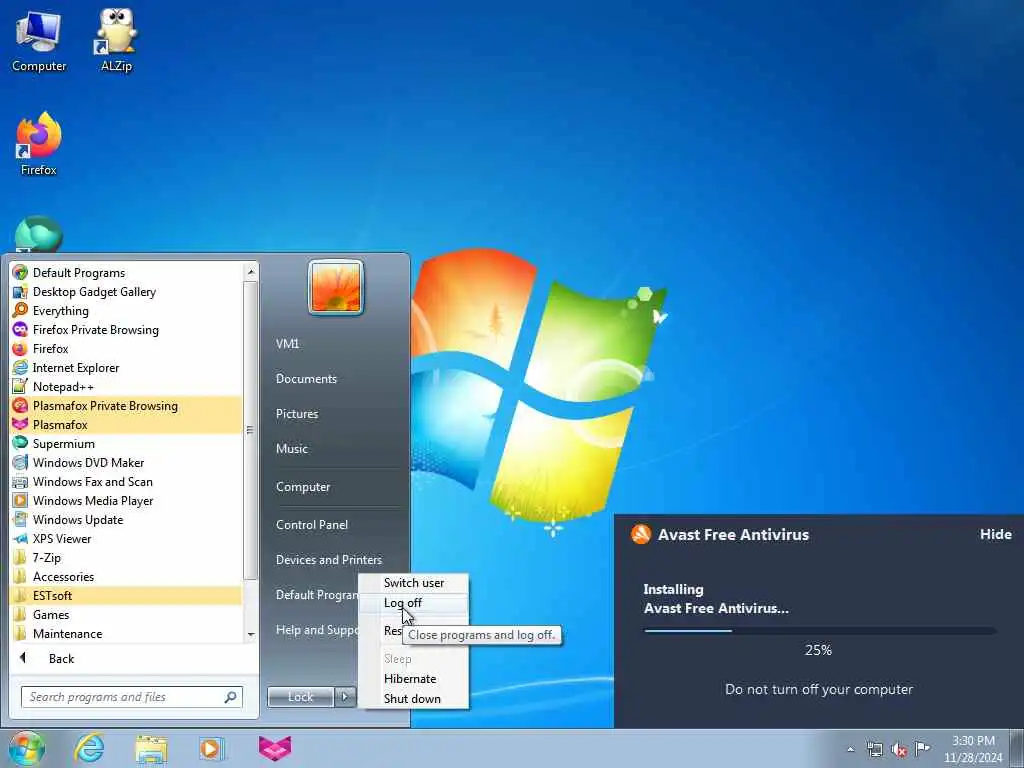Click the Search programs and files box
This screenshot has width=1024, height=768.
131,697
